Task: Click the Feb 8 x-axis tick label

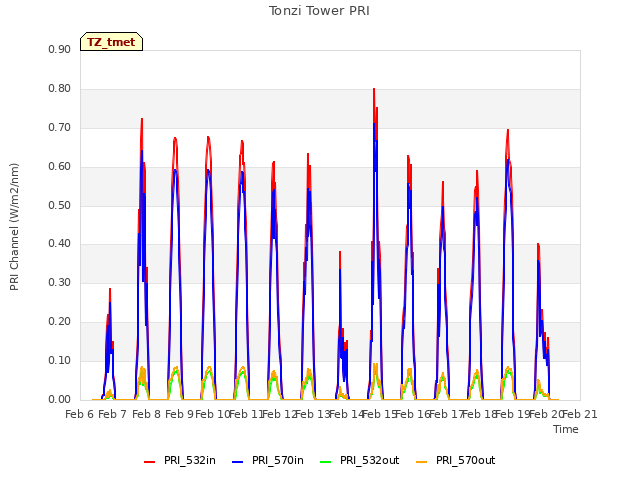Action: [x=147, y=414]
